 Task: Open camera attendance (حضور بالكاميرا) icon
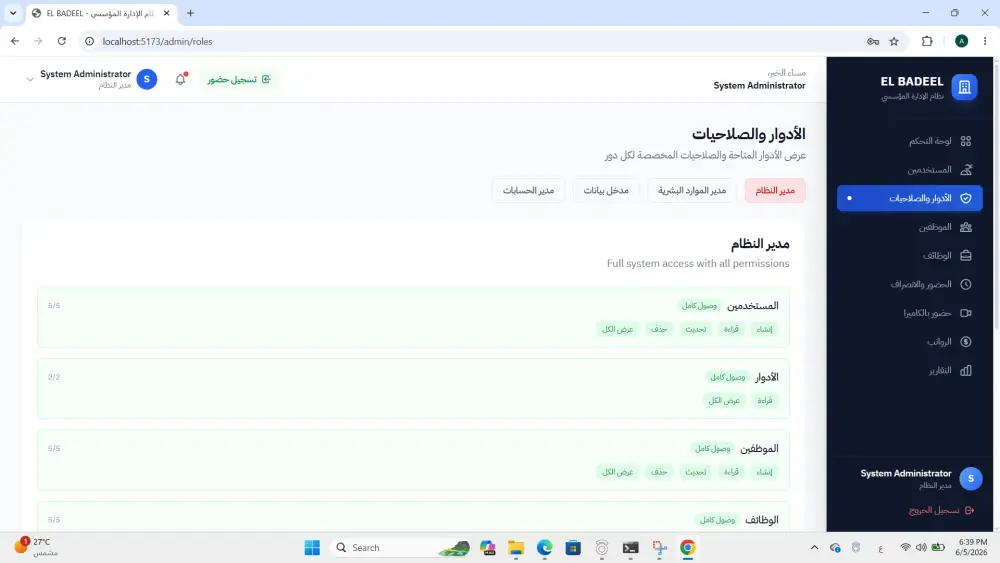(x=966, y=313)
